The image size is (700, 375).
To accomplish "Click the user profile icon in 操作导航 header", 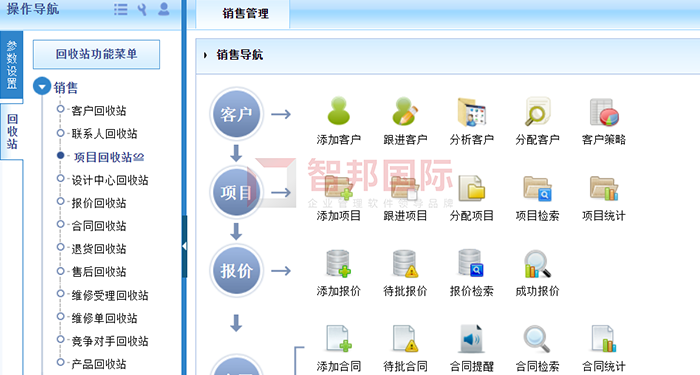I will 164,9.
